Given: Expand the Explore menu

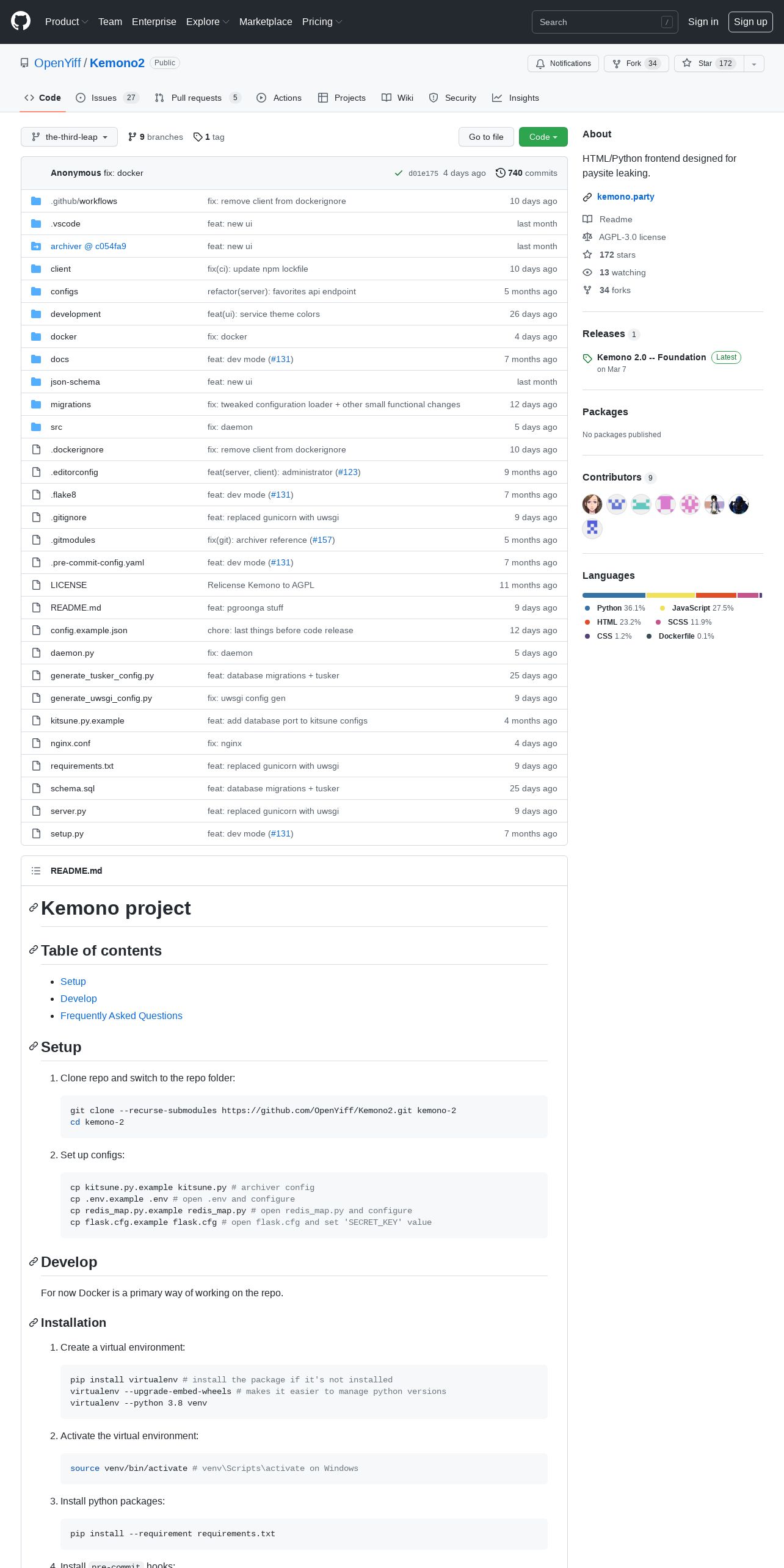Looking at the screenshot, I should [208, 21].
